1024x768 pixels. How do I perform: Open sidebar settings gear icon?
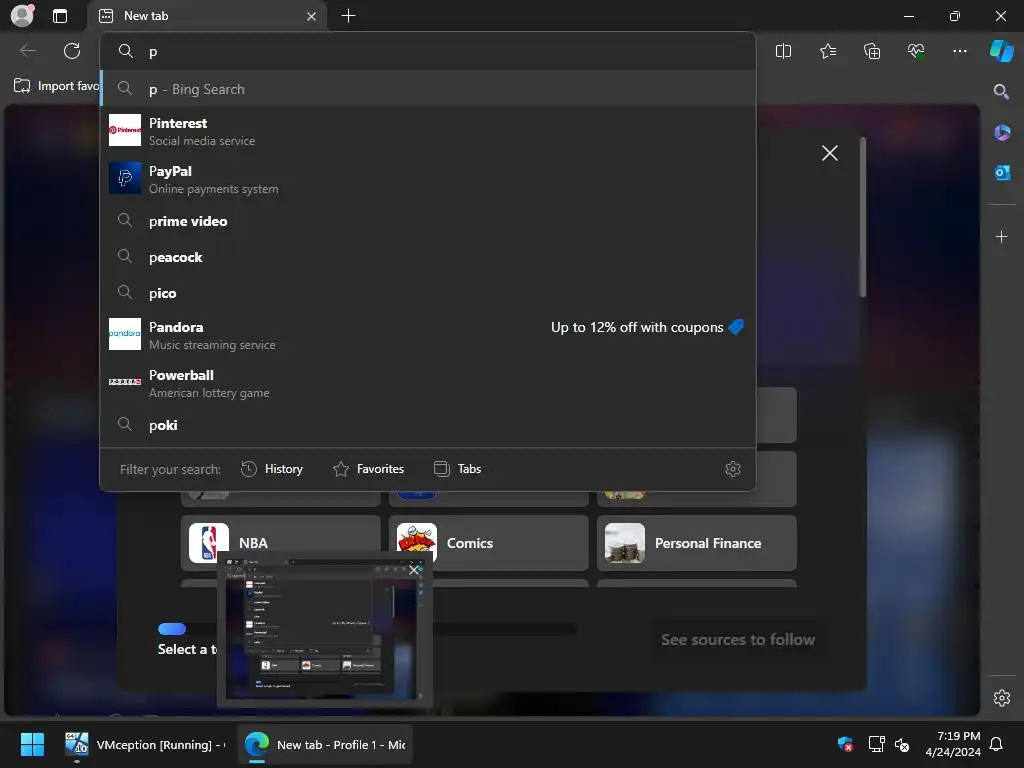coord(1002,697)
